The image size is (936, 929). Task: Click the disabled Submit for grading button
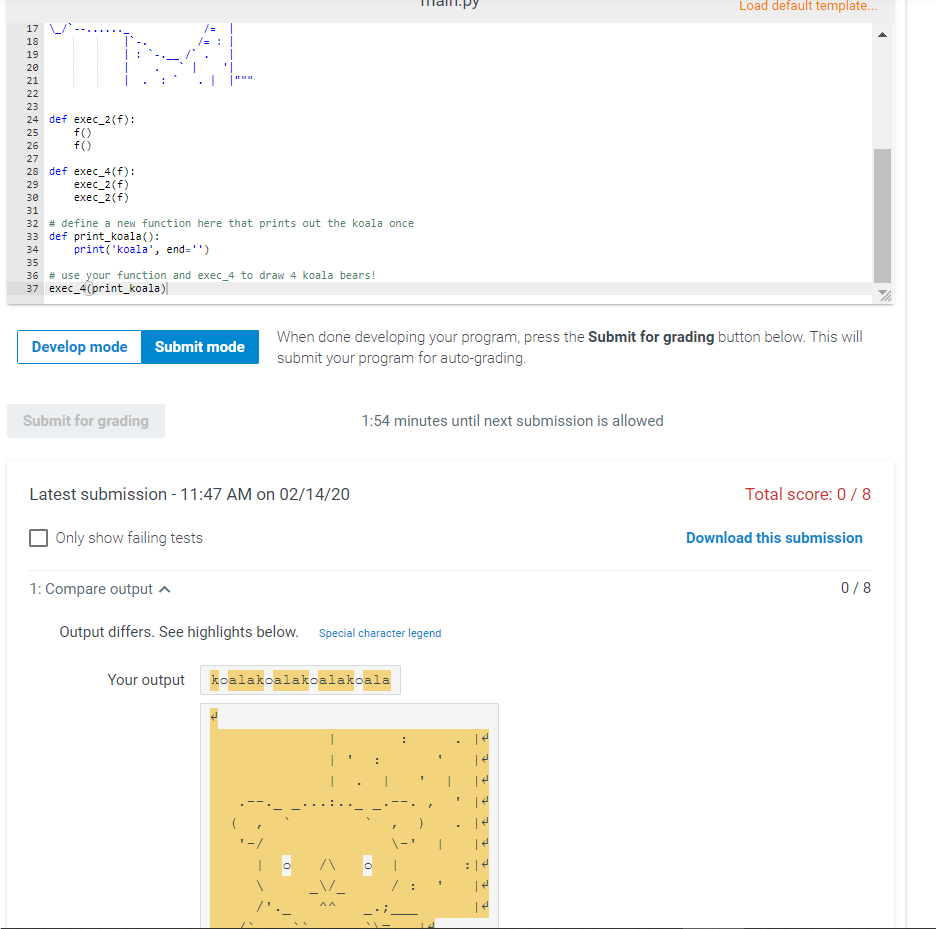86,421
